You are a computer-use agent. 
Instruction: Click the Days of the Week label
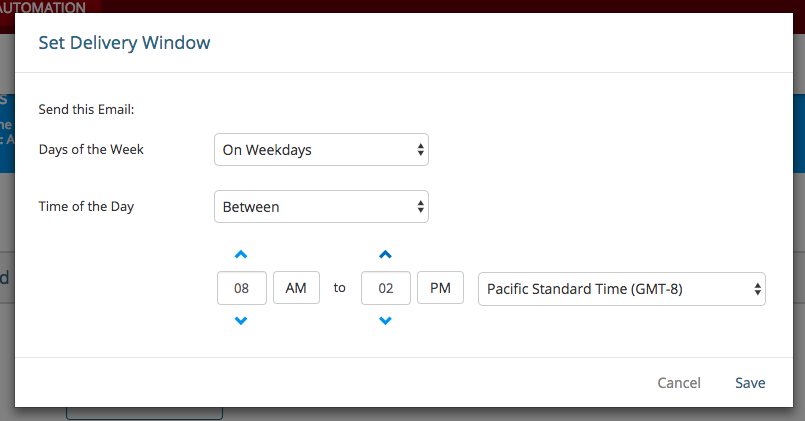click(x=91, y=150)
